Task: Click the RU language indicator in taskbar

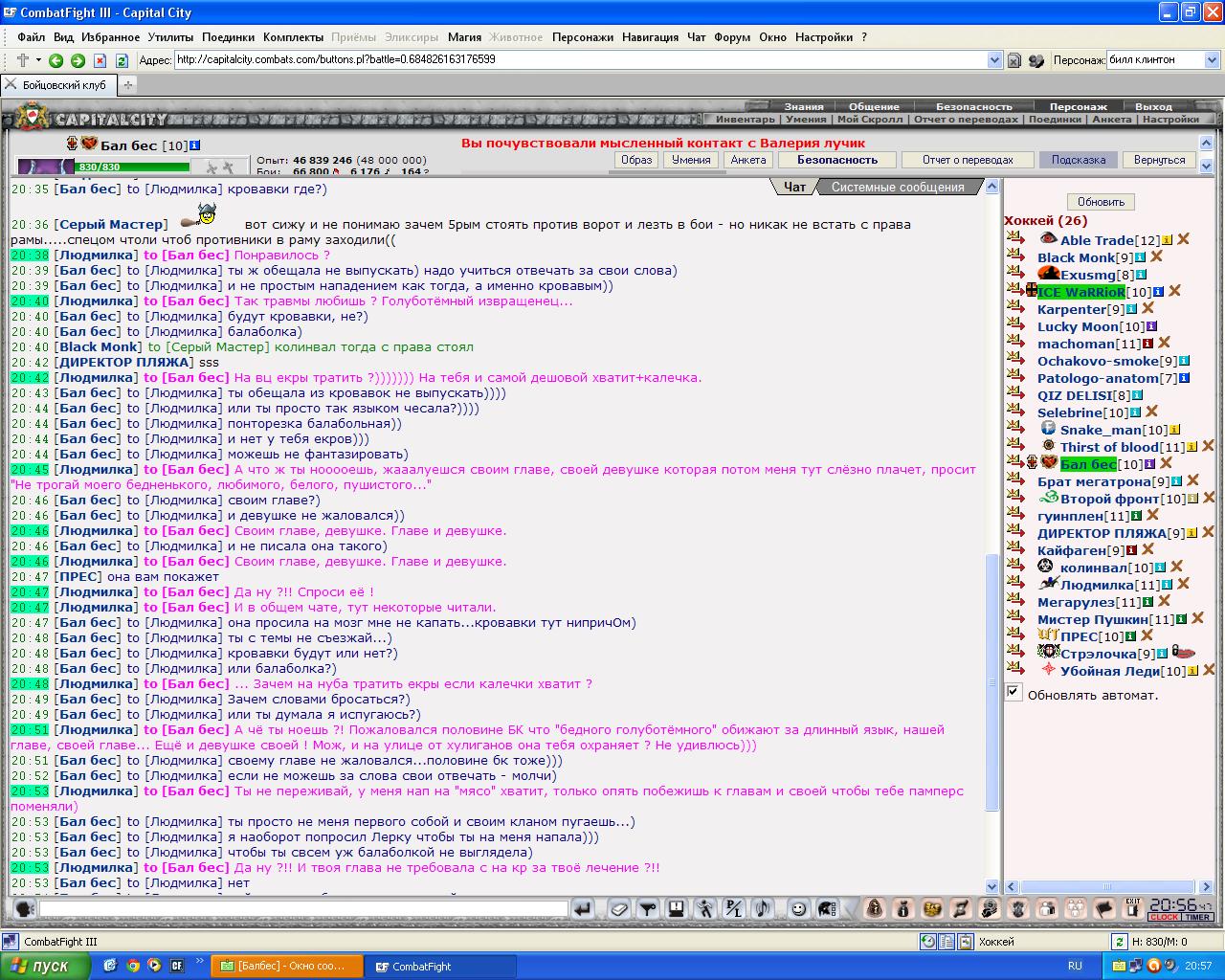Action: coord(1075,966)
